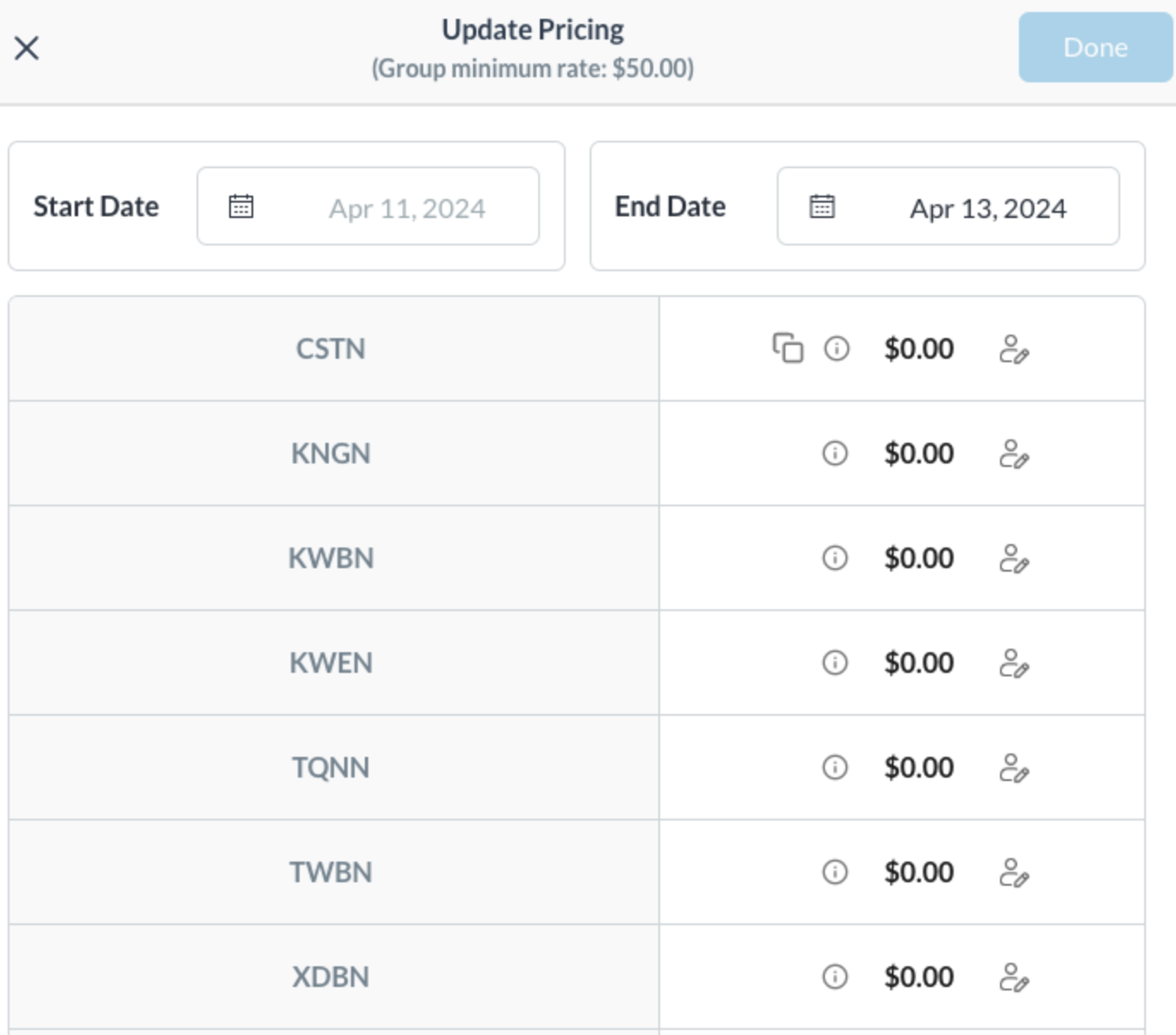Open KWEN person-edit icon
This screenshot has width=1176, height=1035.
pyautogui.click(x=1014, y=663)
